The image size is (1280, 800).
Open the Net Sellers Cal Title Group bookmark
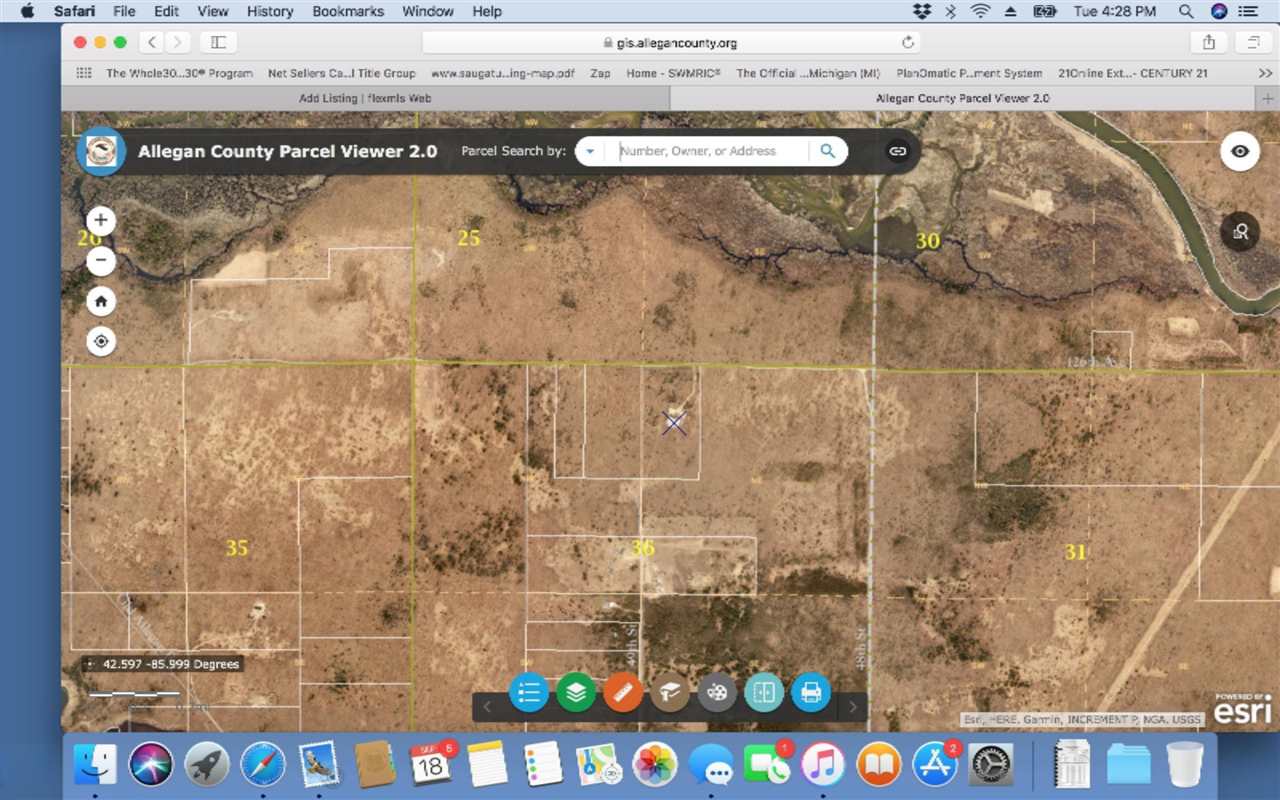(341, 73)
